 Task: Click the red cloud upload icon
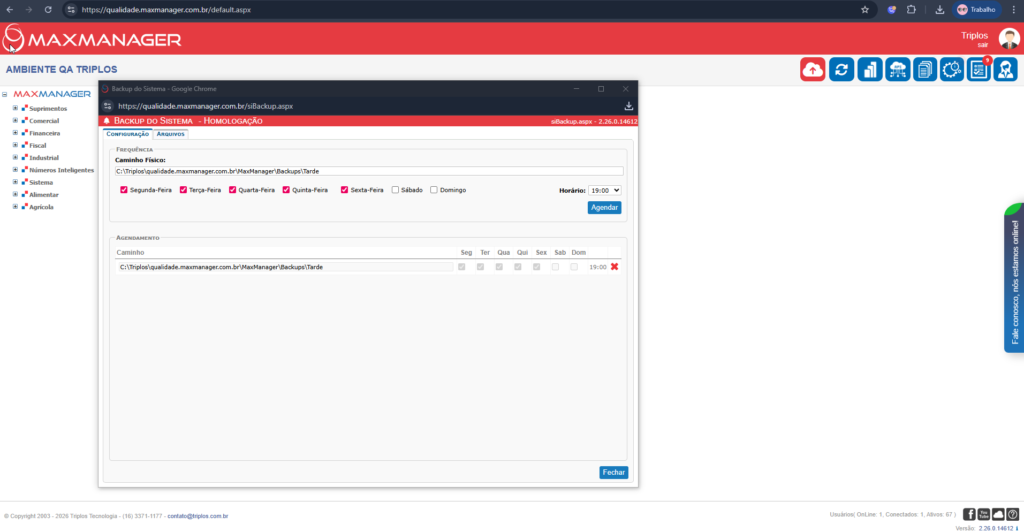(x=813, y=69)
